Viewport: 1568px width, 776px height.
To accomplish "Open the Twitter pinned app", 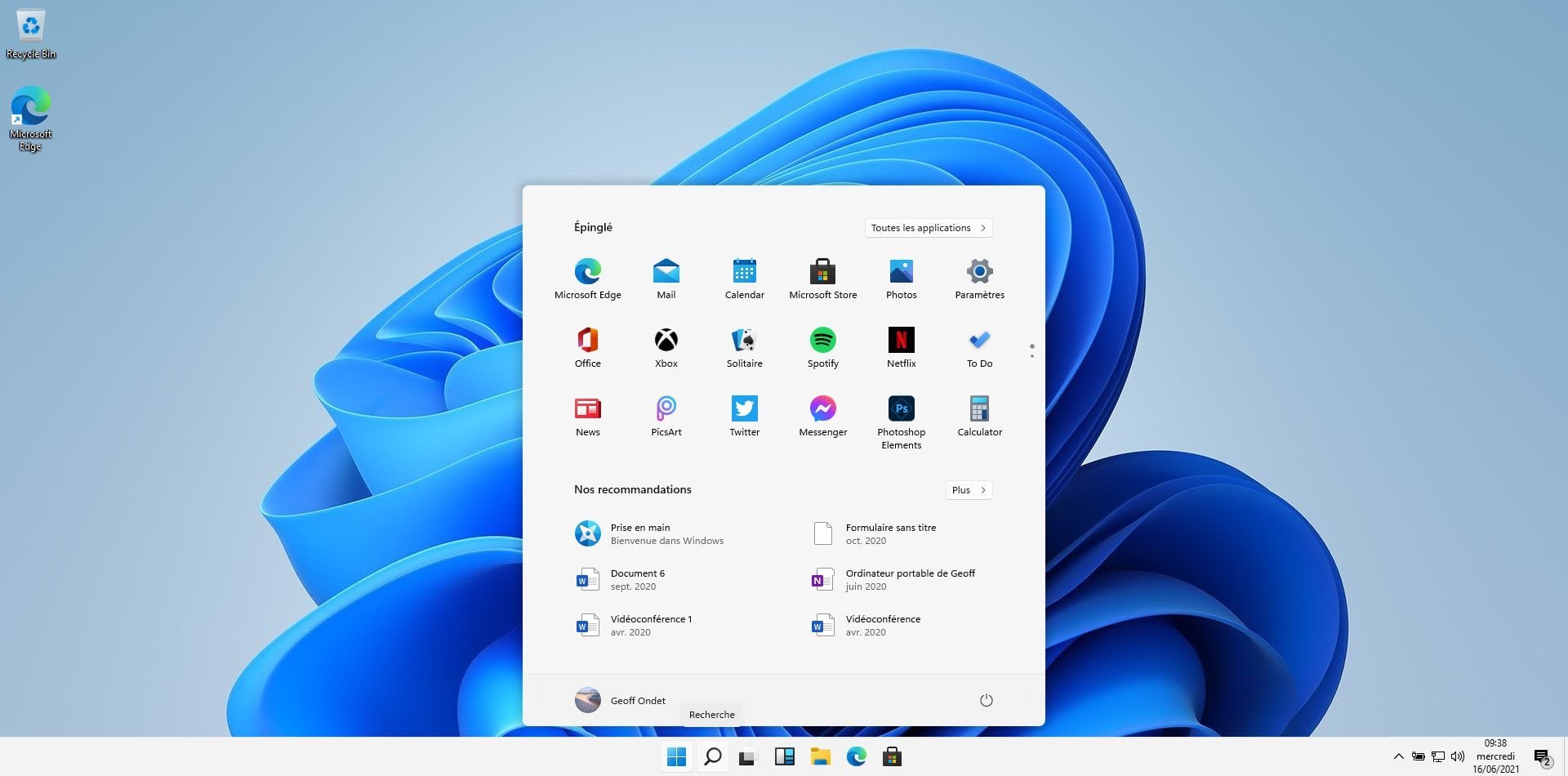I will (744, 417).
